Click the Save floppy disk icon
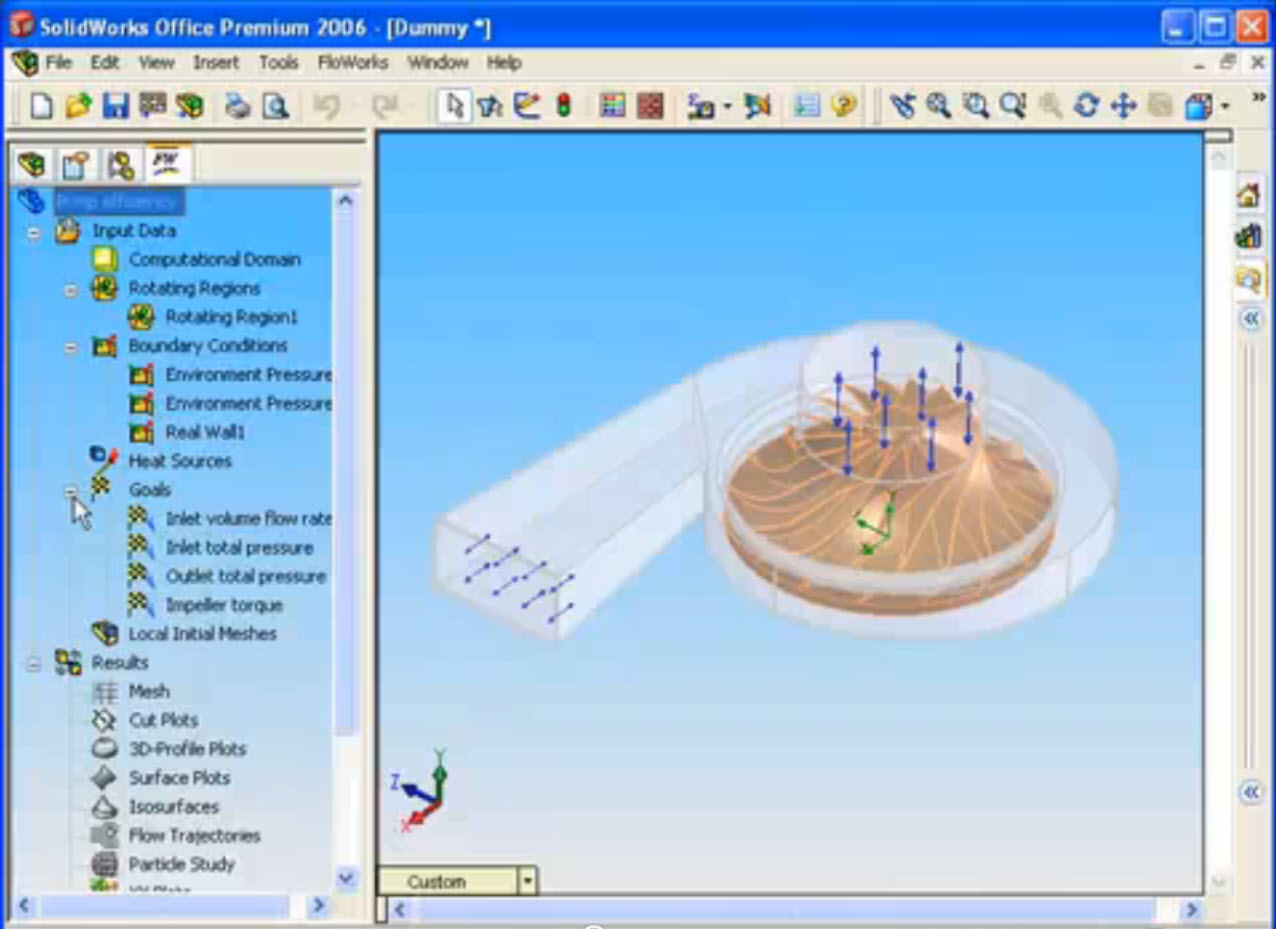 click(116, 105)
